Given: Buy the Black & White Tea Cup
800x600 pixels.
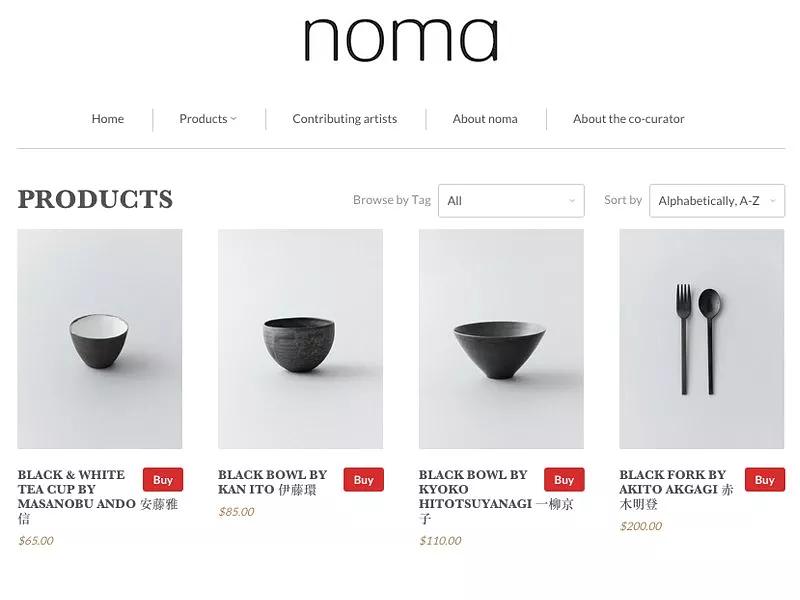Looking at the screenshot, I should pos(163,479).
